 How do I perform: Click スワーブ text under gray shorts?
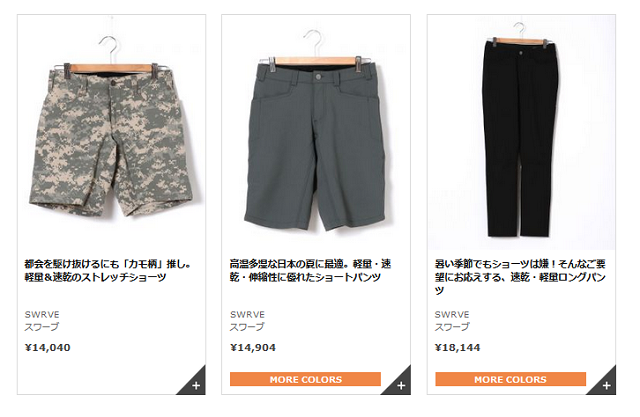(x=247, y=327)
